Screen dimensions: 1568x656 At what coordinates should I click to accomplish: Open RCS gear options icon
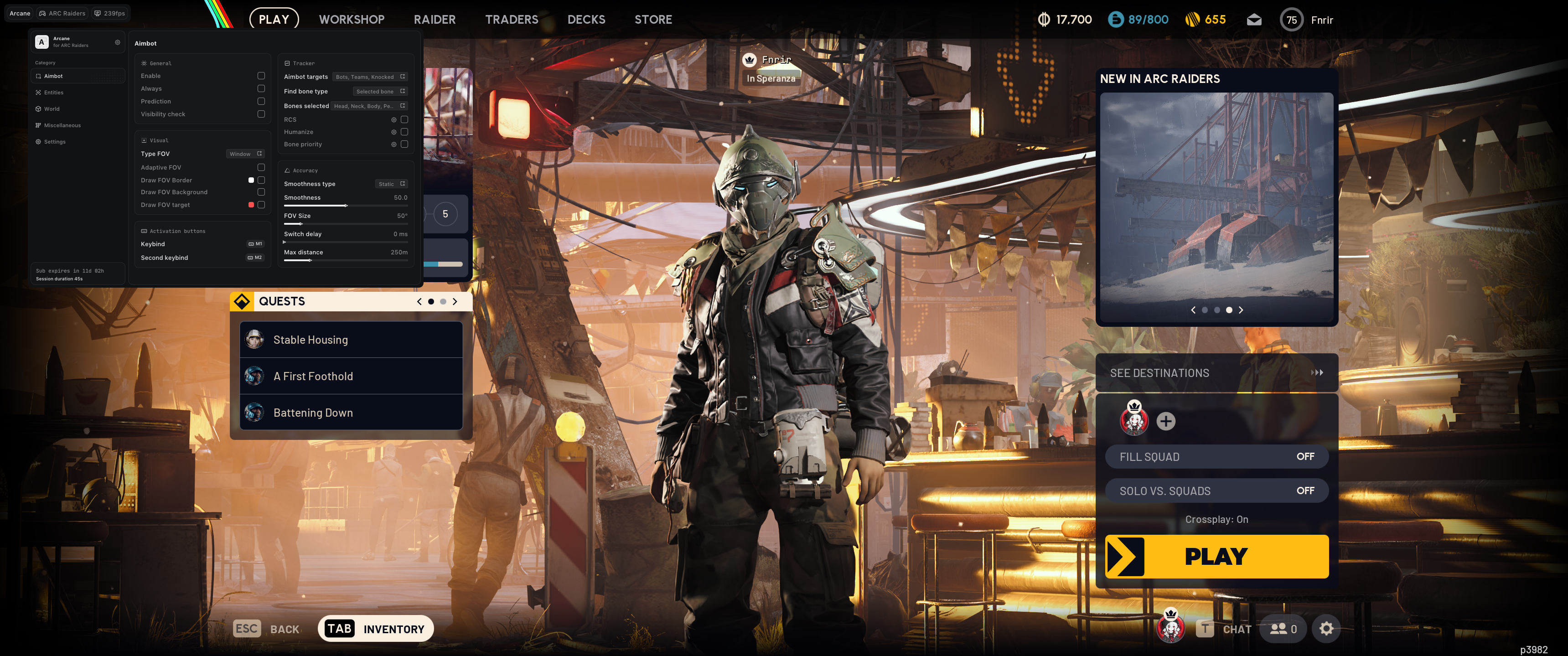point(394,120)
